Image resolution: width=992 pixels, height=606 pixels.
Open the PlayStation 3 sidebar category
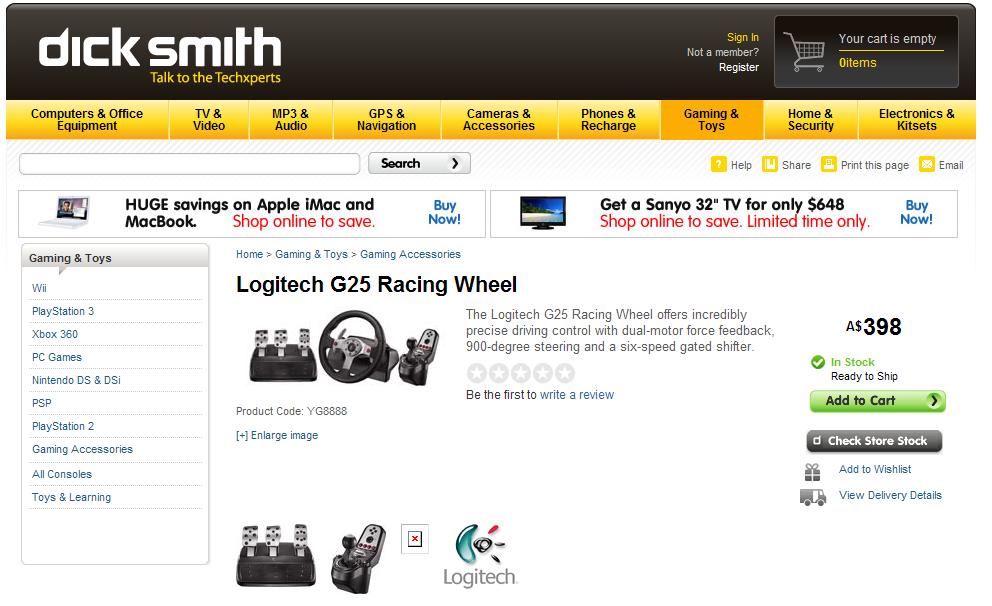click(x=63, y=311)
